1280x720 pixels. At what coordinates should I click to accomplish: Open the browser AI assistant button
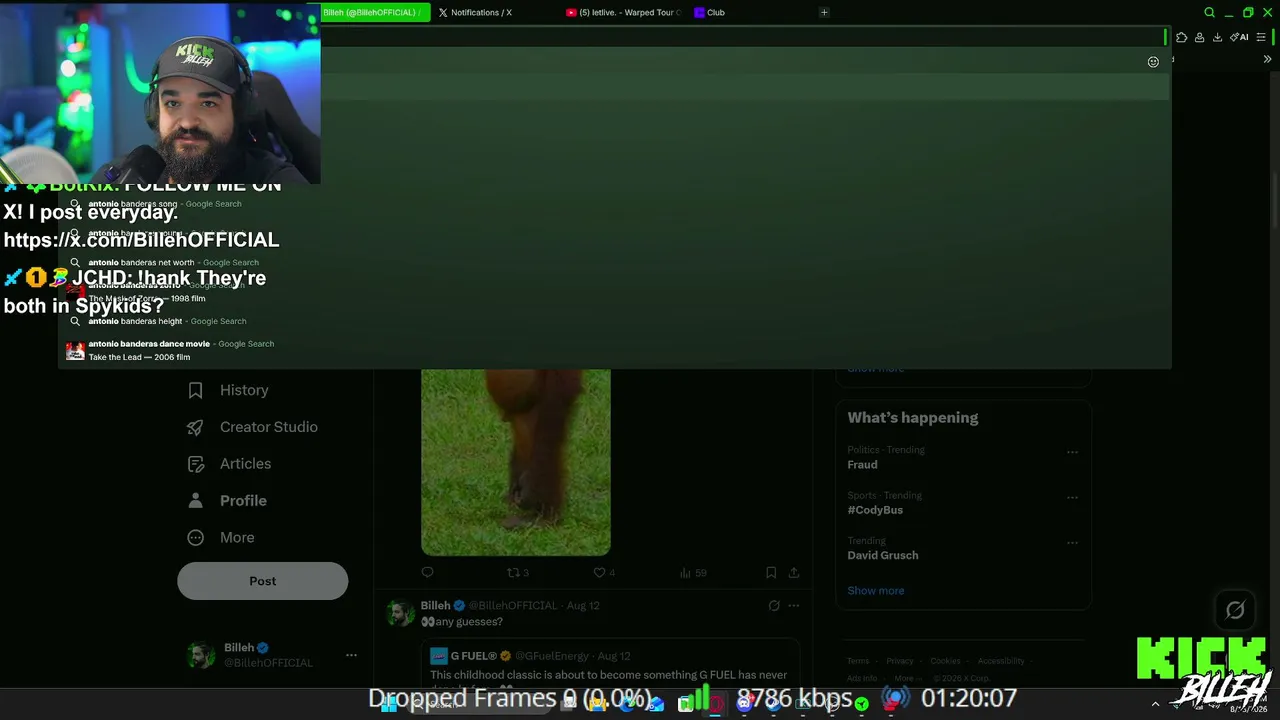point(1239,37)
